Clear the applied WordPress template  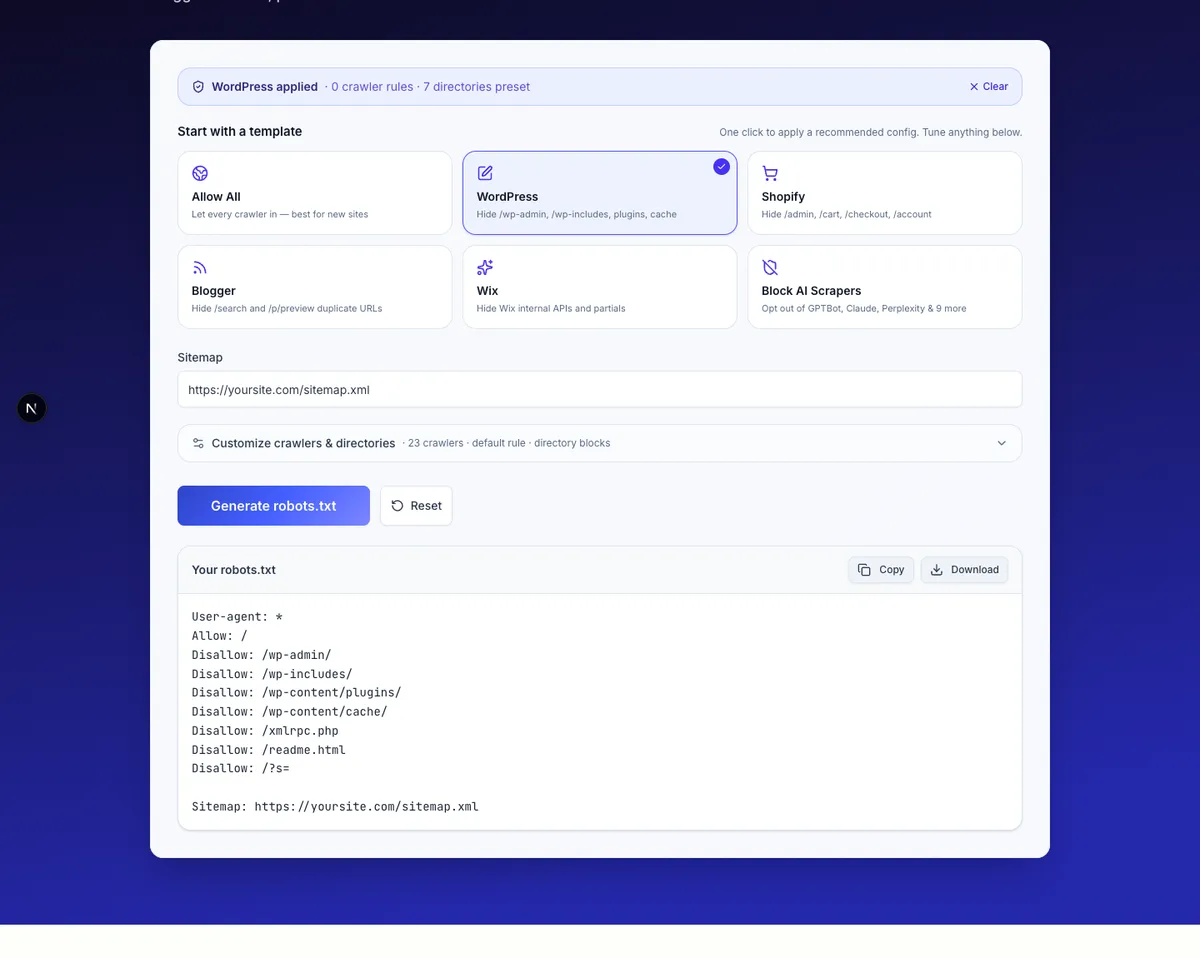[x=989, y=87]
